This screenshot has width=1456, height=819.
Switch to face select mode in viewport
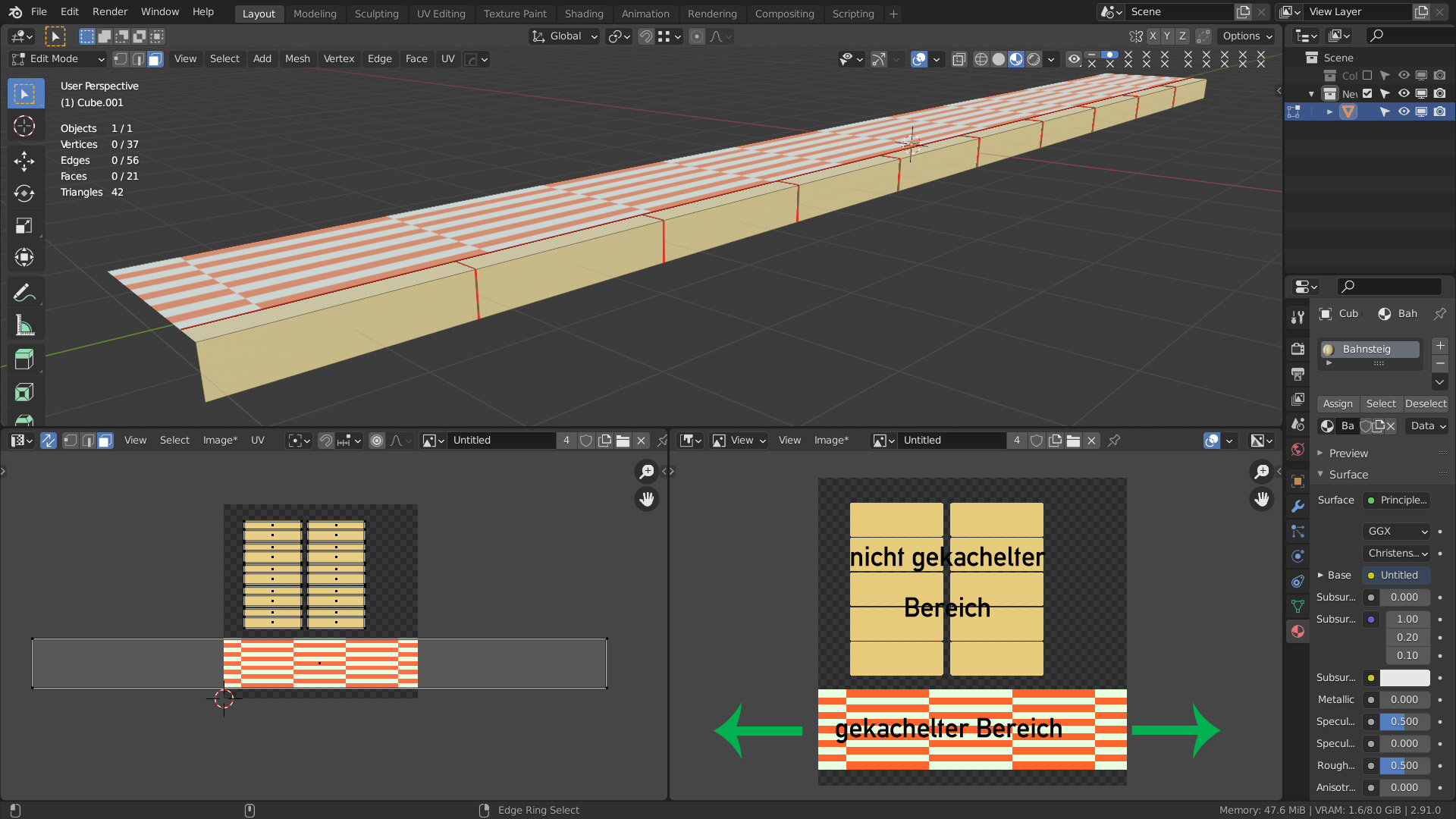(x=155, y=59)
